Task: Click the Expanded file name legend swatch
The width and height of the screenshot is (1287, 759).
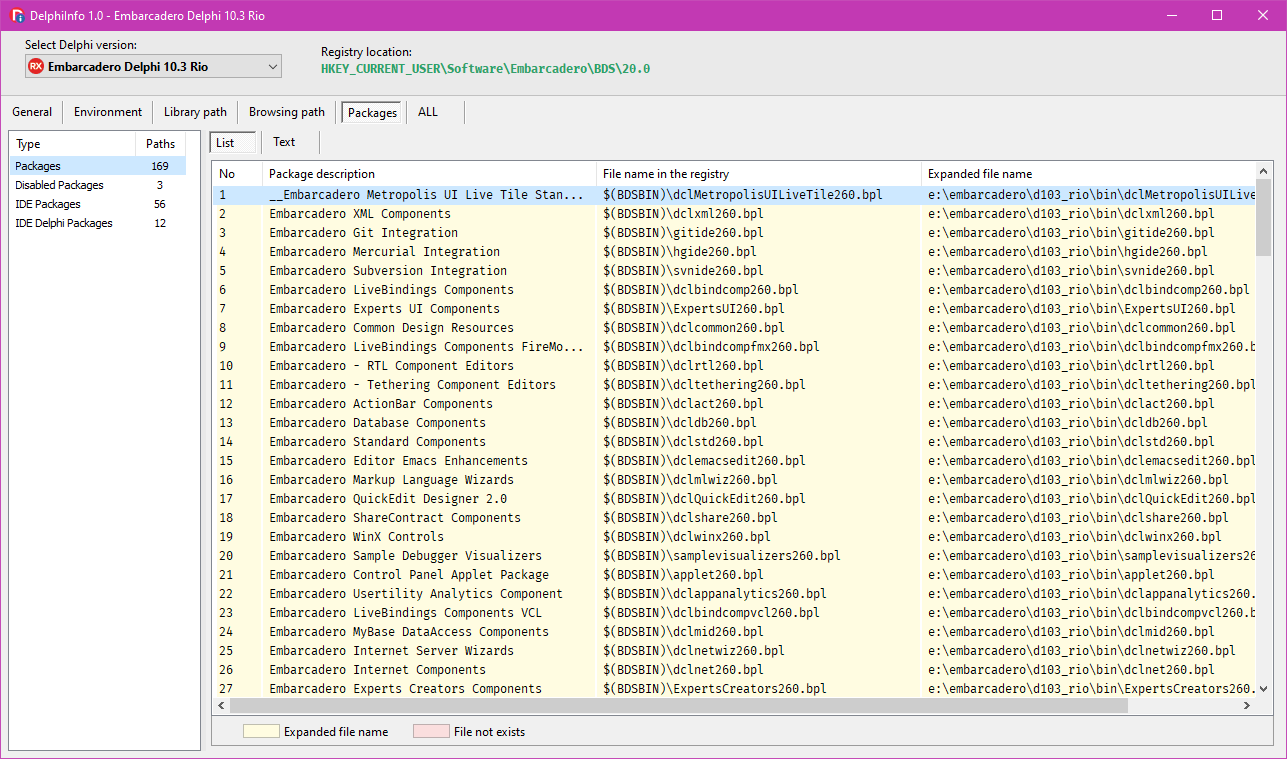Action: pyautogui.click(x=260, y=732)
